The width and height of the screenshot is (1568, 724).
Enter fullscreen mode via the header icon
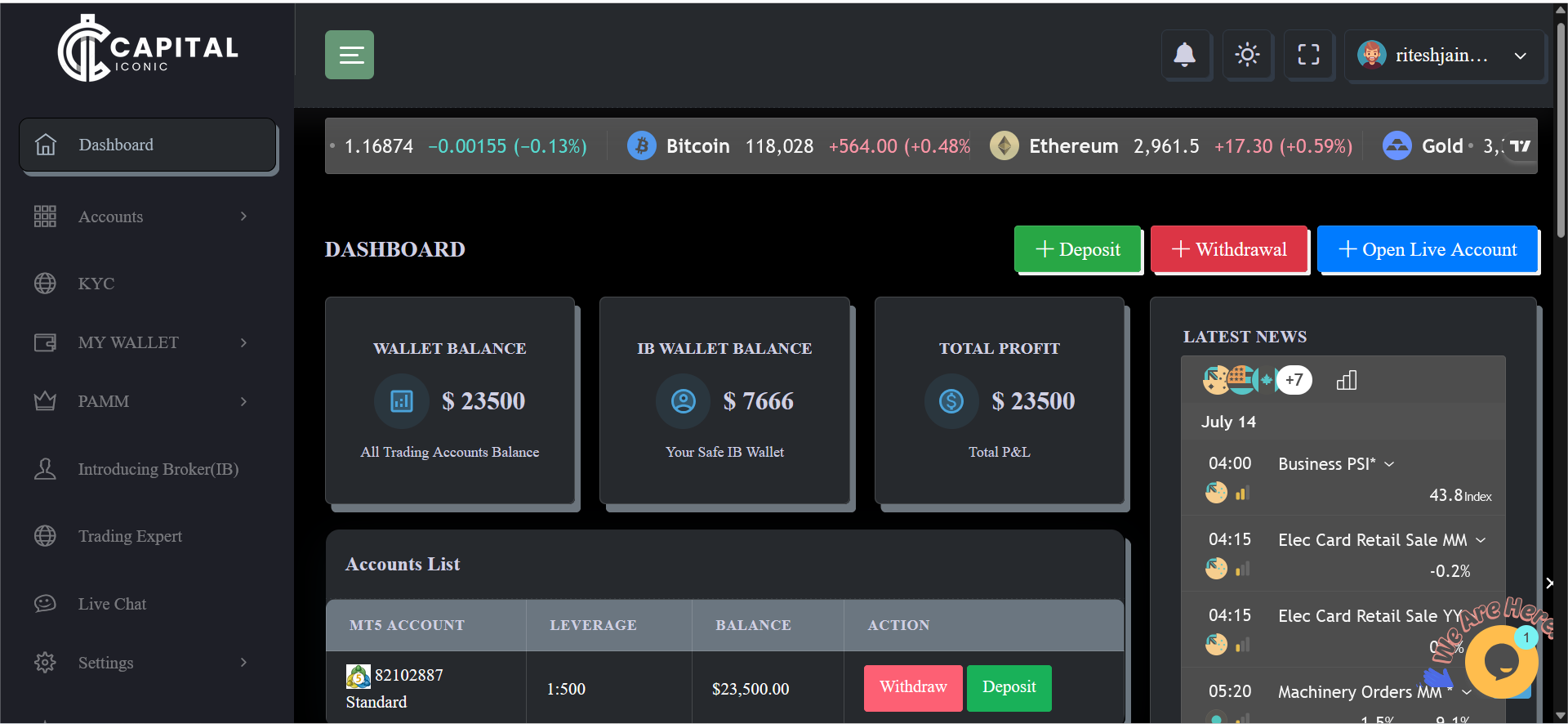coord(1308,55)
